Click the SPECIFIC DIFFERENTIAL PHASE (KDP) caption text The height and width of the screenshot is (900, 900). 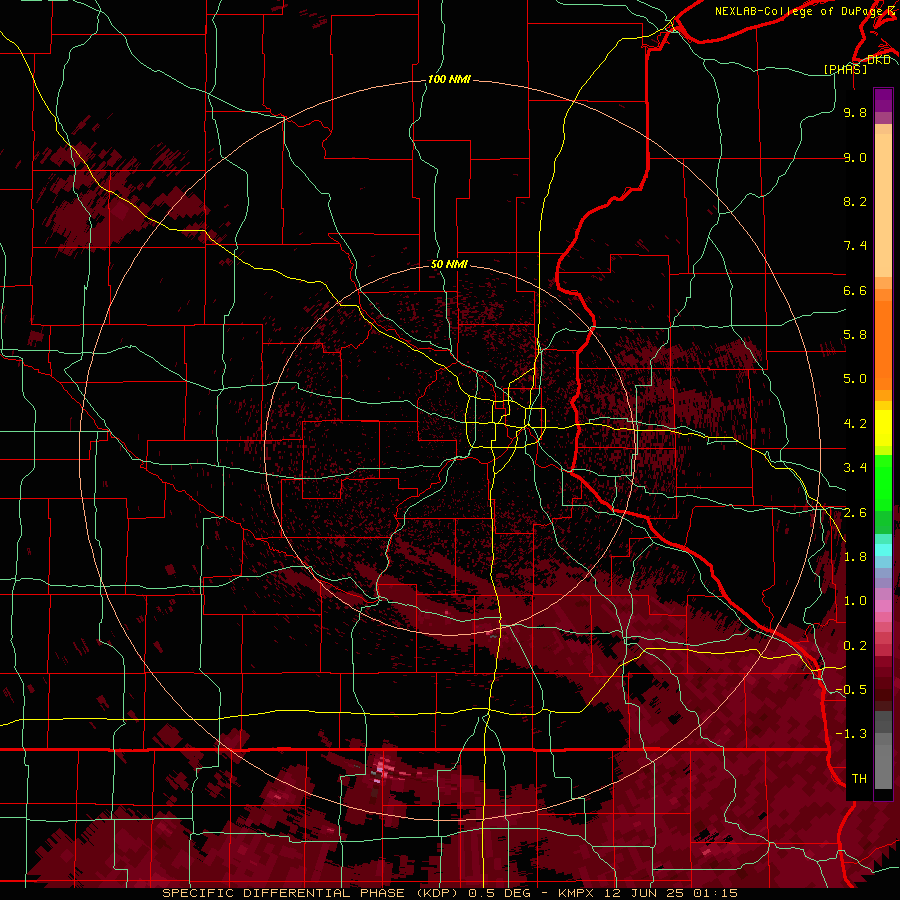(x=312, y=893)
